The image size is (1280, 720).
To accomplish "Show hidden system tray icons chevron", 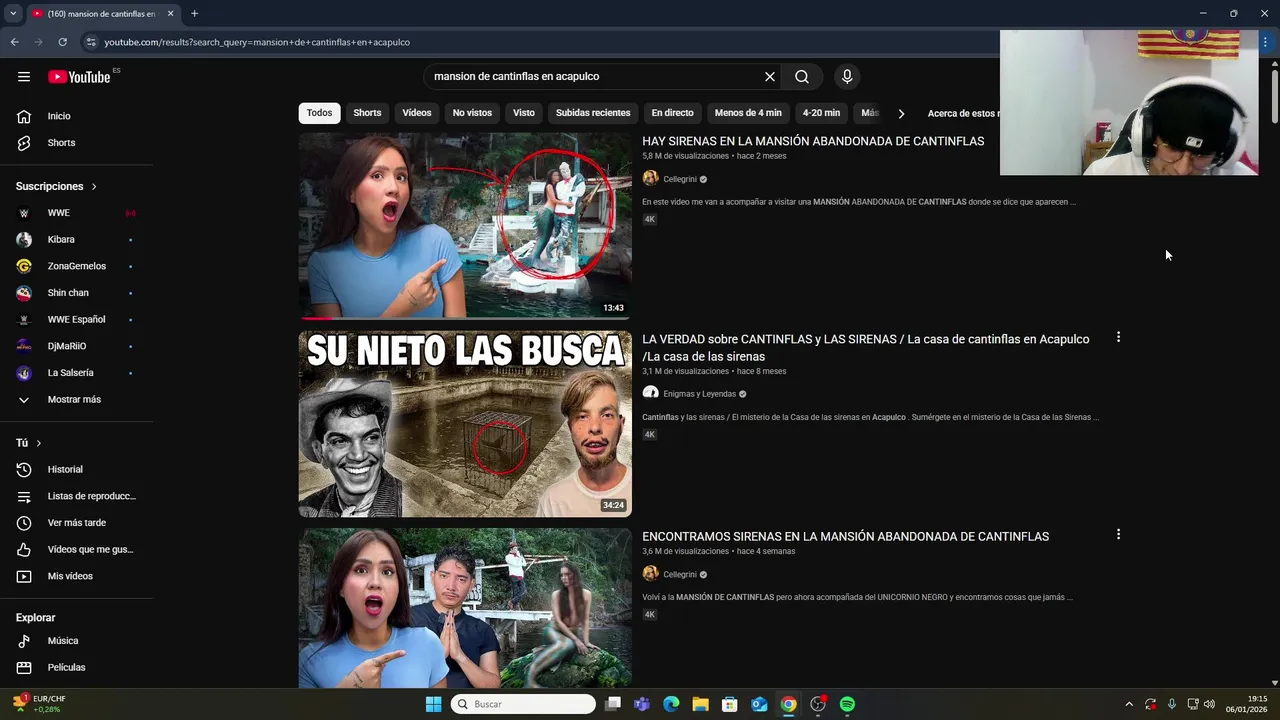I will [x=1129, y=704].
